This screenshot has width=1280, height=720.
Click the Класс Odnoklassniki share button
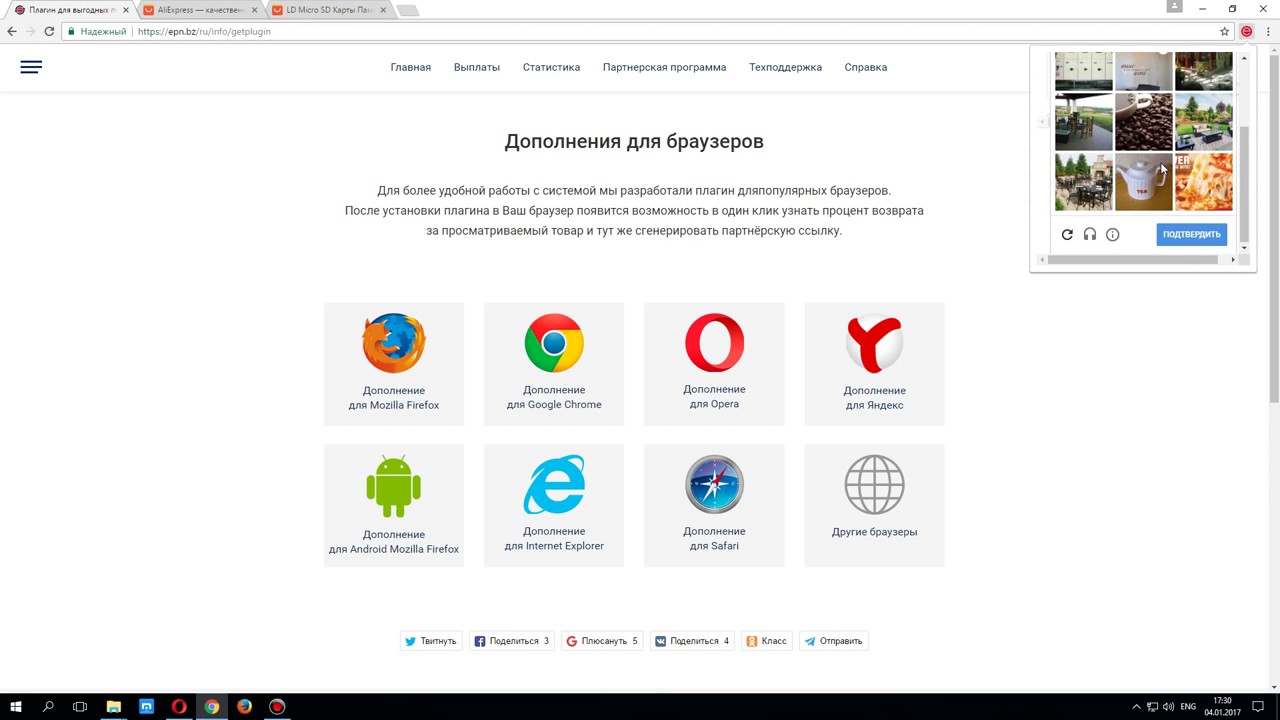[767, 641]
